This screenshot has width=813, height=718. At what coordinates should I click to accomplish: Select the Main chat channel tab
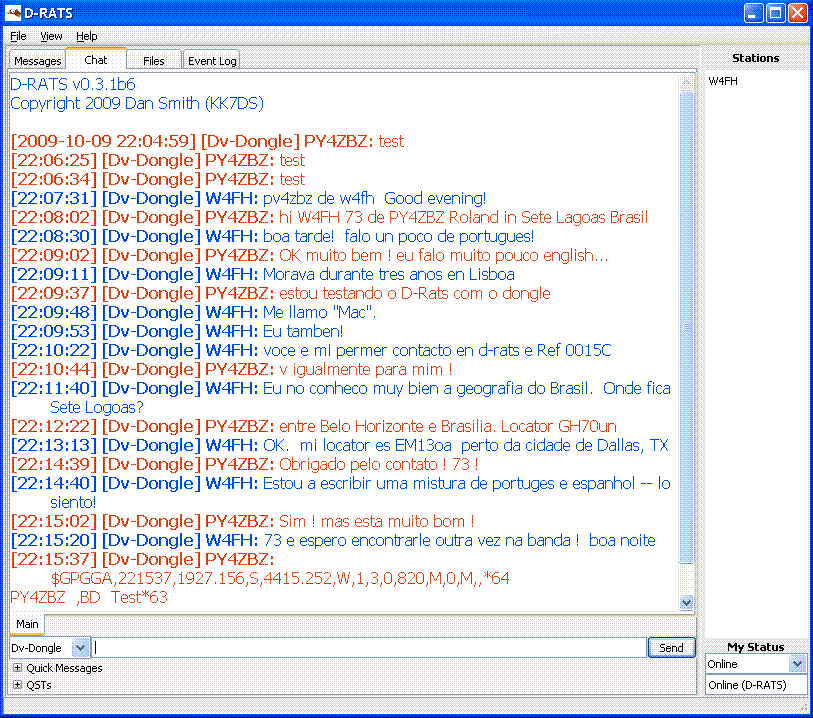[x=27, y=624]
